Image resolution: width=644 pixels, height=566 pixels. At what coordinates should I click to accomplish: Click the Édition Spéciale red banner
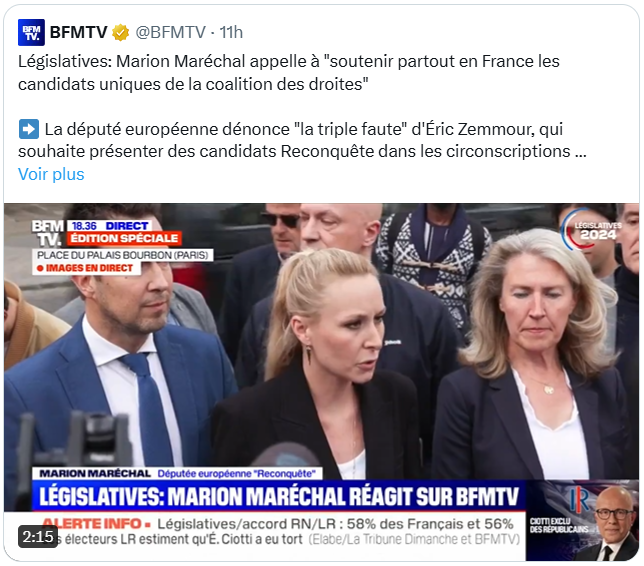click(x=124, y=238)
